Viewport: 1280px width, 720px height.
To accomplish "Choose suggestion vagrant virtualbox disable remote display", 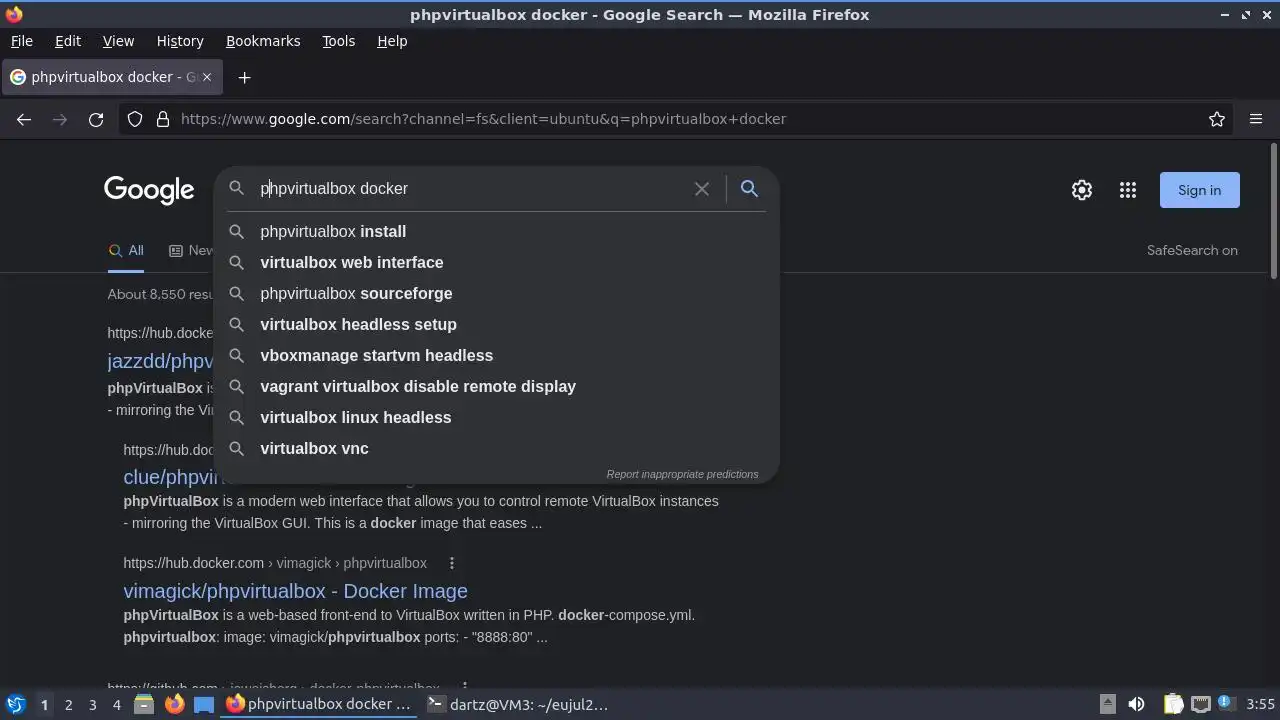I will click(x=496, y=386).
